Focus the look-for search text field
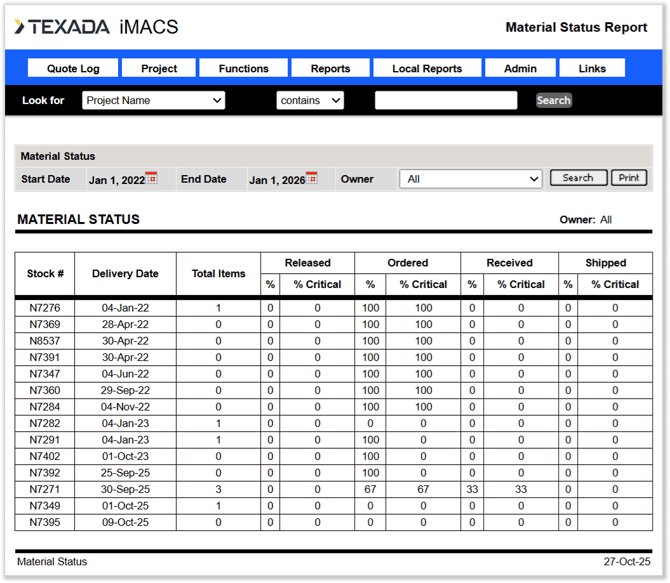This screenshot has width=670, height=583. point(446,100)
